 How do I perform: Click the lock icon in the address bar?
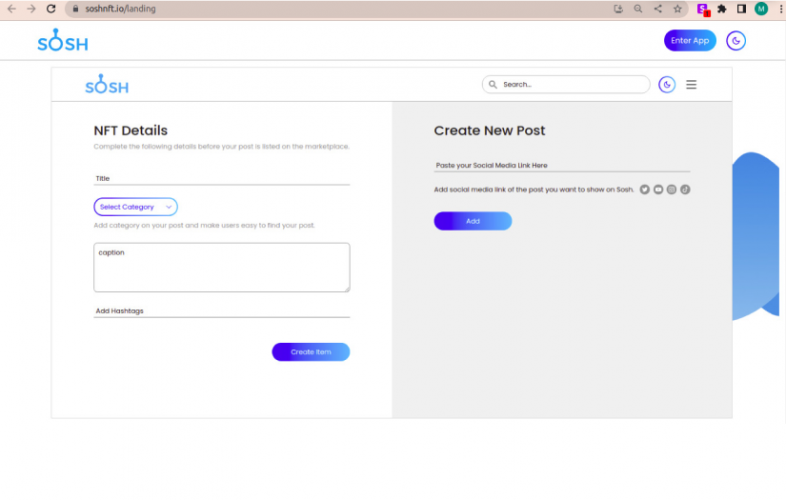point(76,9)
